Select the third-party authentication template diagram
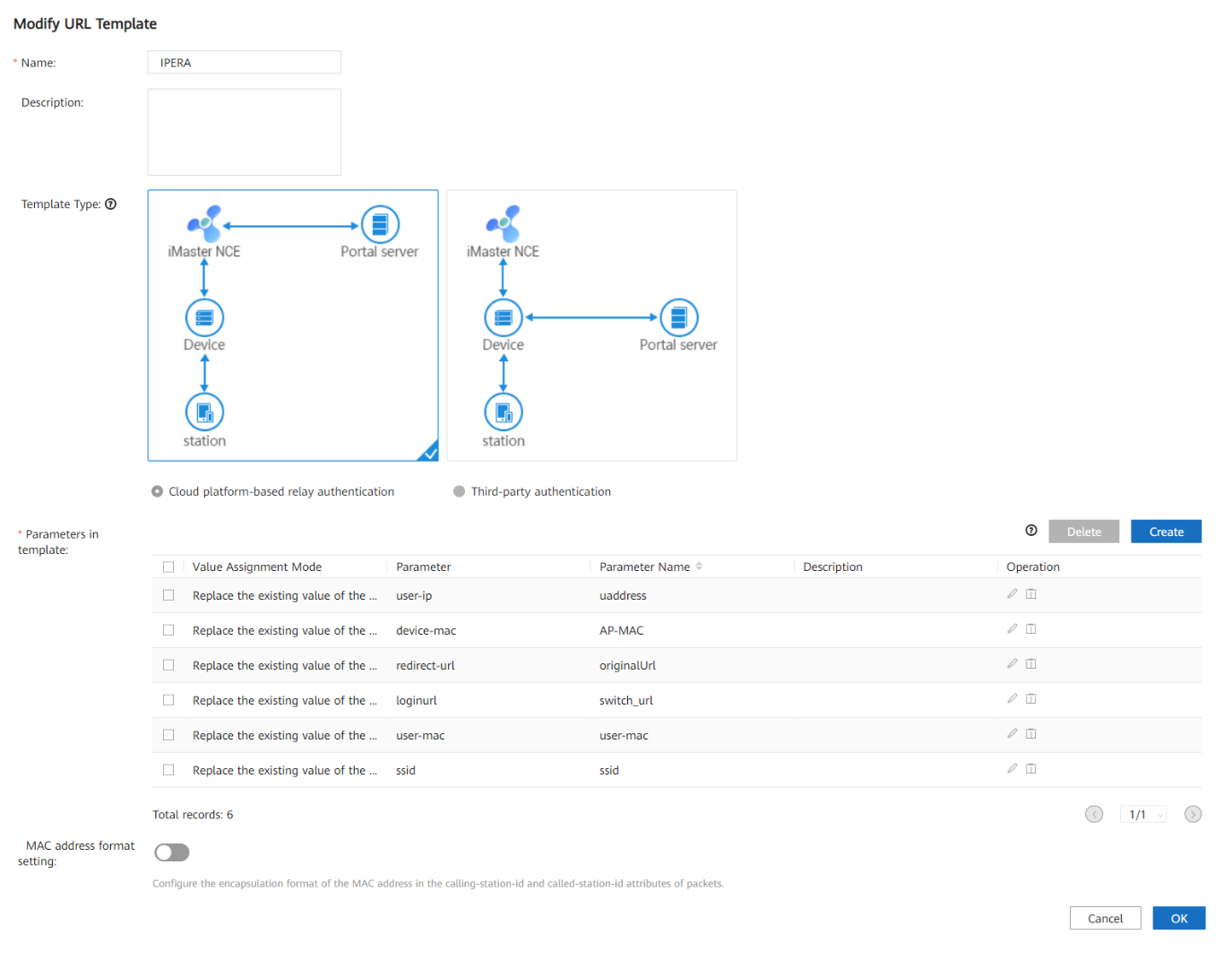The image size is (1232, 960). (x=591, y=325)
